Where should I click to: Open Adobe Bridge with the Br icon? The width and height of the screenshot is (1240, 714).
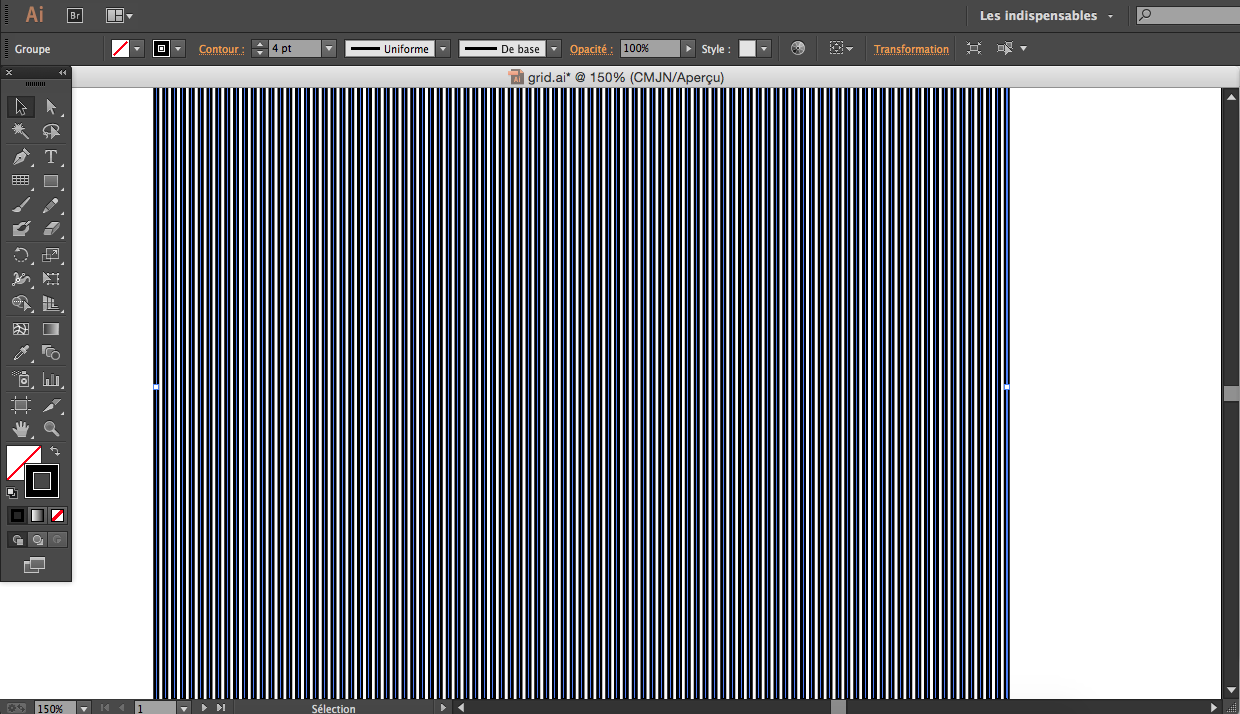(75, 15)
